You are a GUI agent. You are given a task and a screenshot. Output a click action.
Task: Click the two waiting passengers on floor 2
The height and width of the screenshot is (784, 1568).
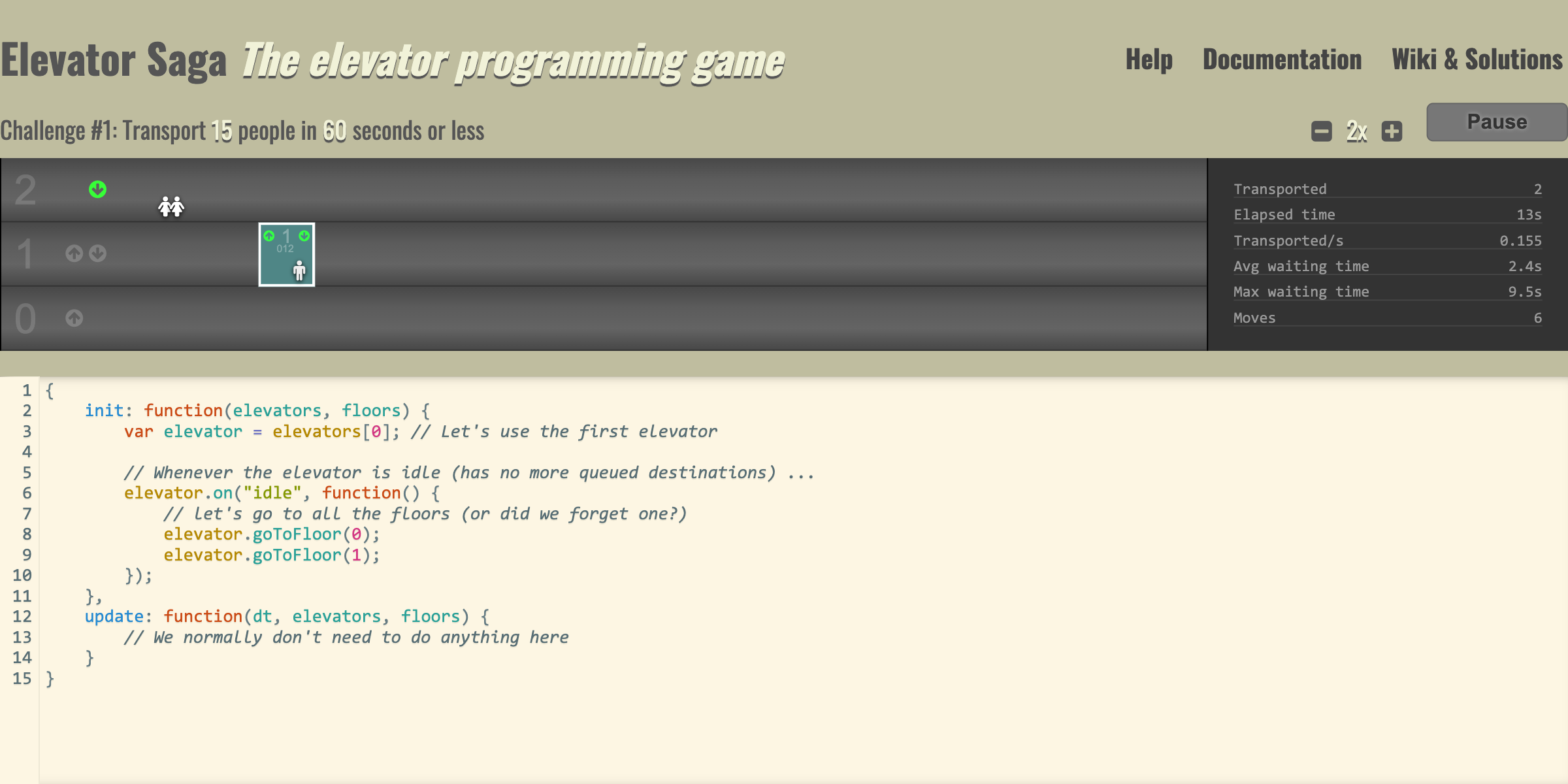(x=171, y=207)
